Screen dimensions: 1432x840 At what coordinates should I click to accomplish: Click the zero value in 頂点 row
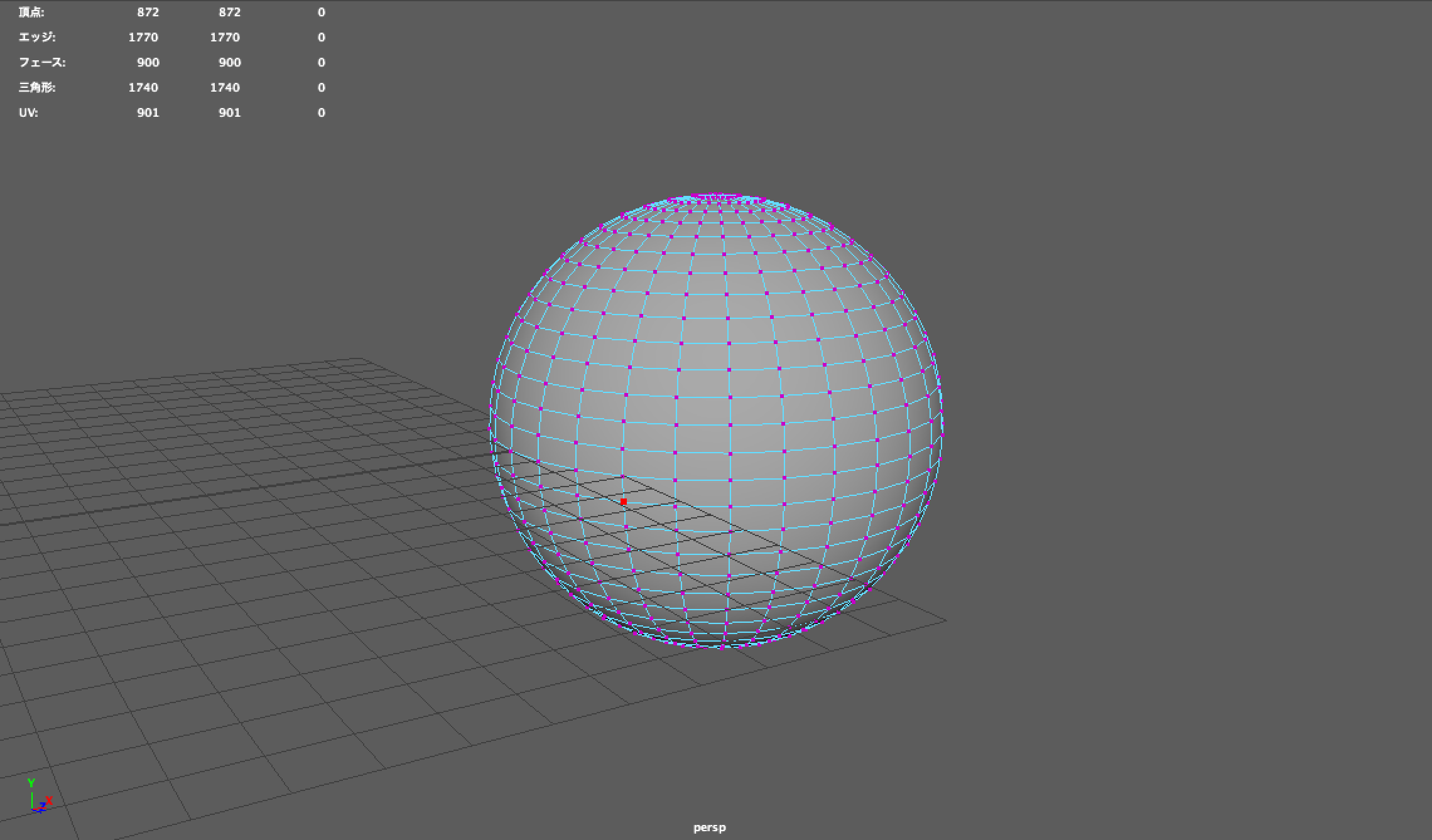321,13
